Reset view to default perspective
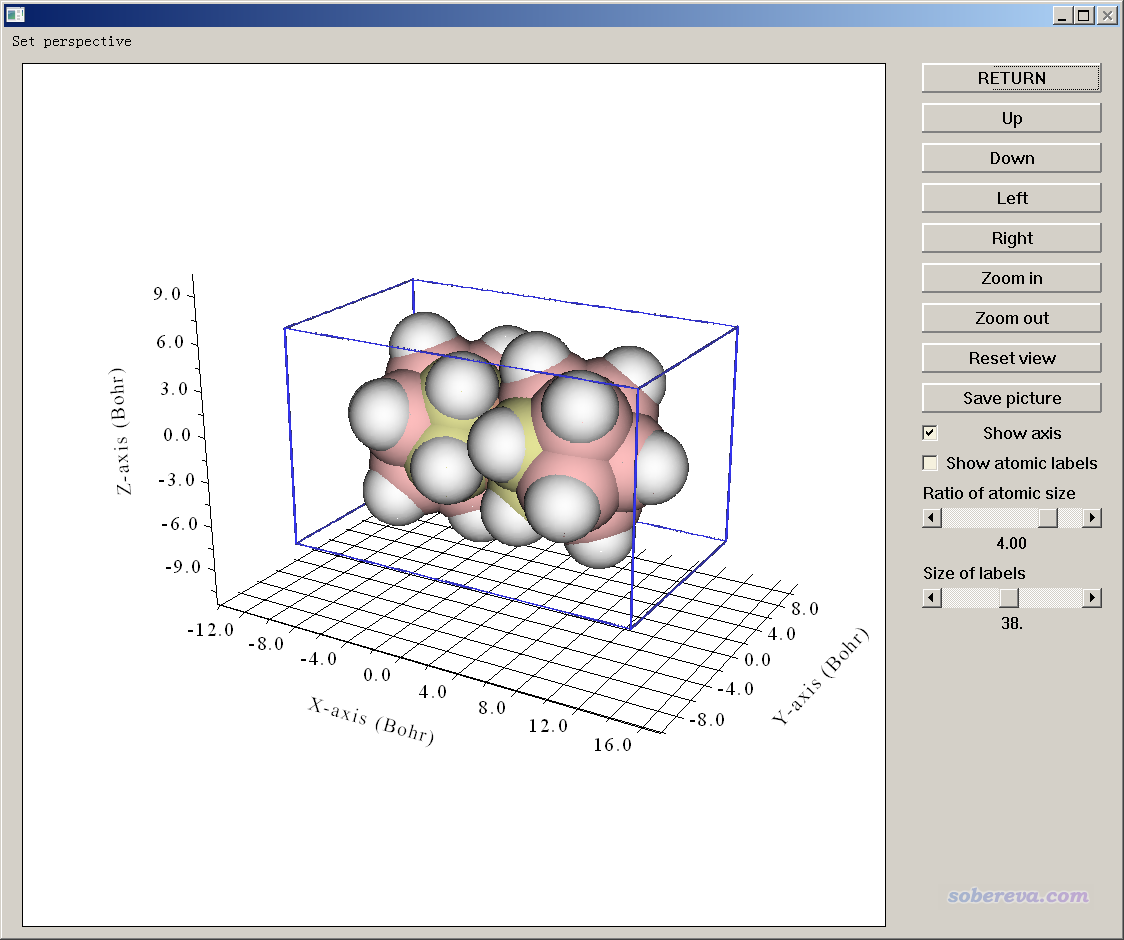Image resolution: width=1124 pixels, height=940 pixels. [1011, 358]
